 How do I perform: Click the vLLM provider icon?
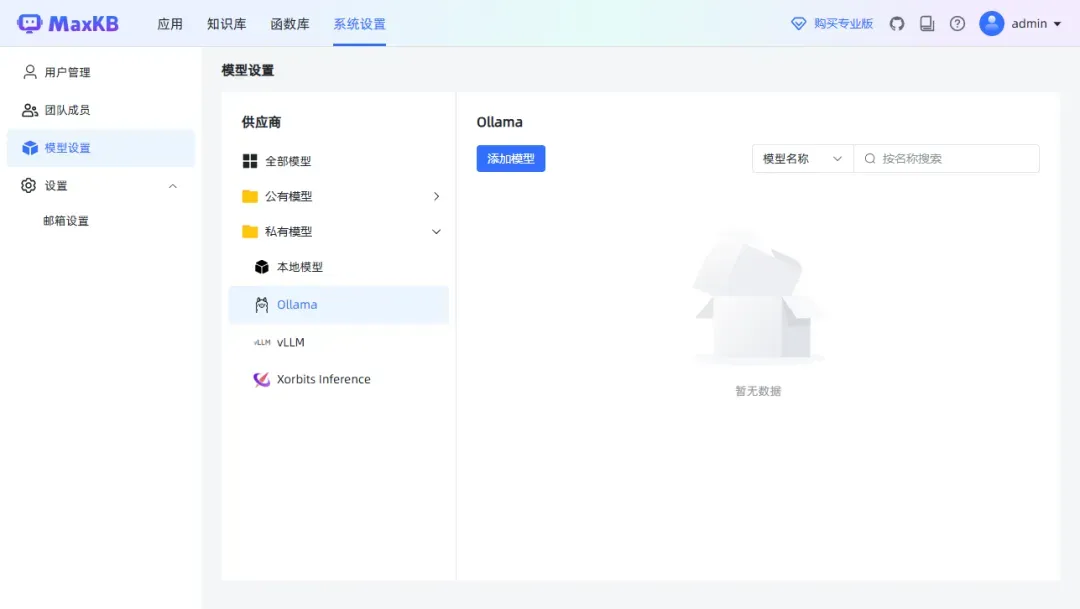[x=262, y=342]
